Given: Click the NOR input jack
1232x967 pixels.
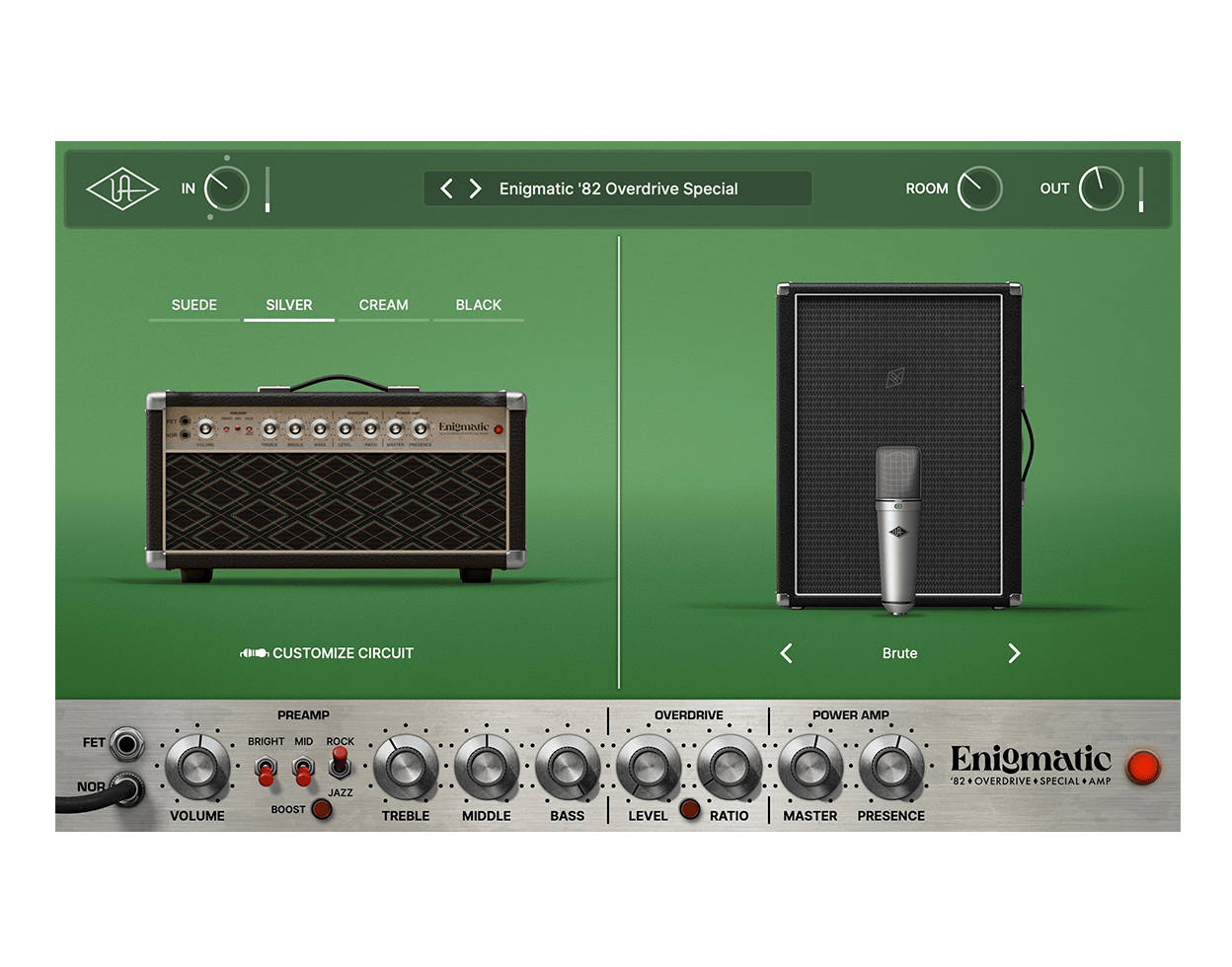Looking at the screenshot, I should [x=126, y=788].
